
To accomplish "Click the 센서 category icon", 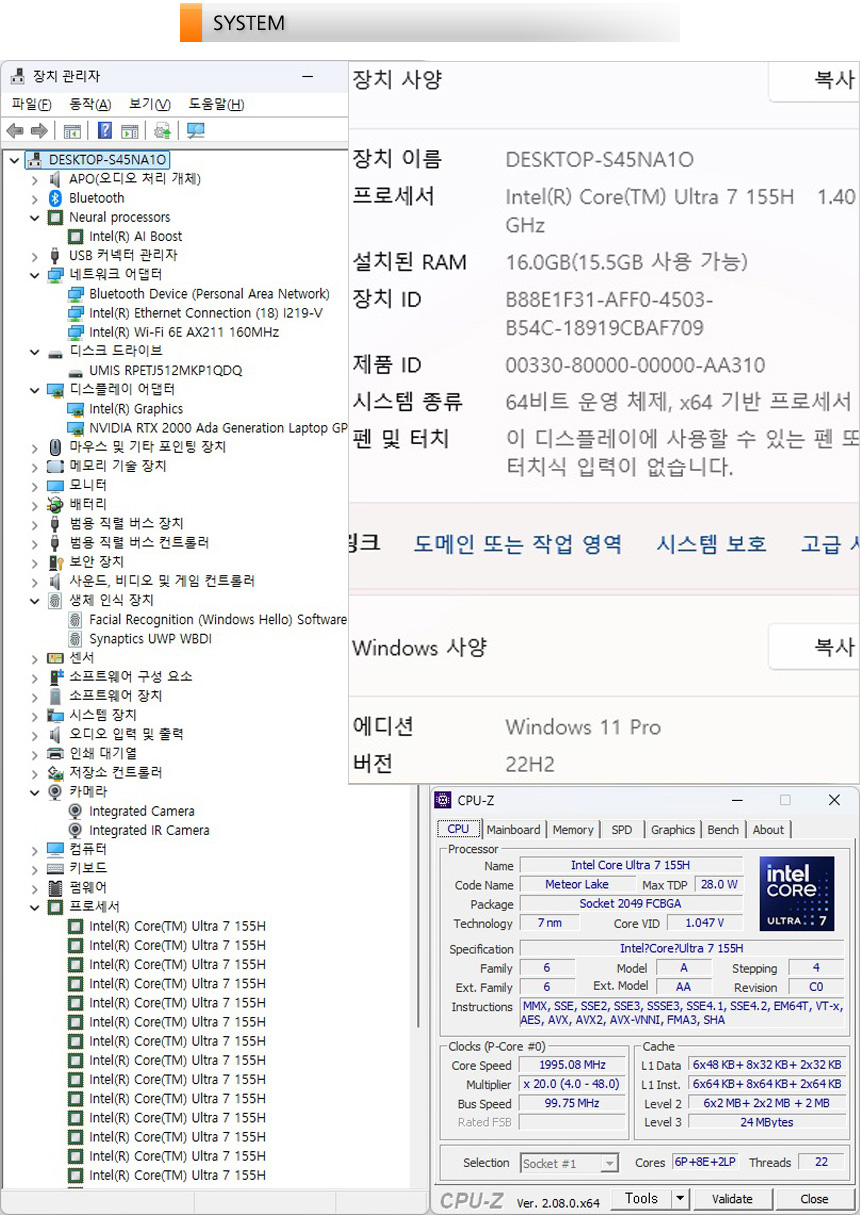I will click(x=56, y=658).
